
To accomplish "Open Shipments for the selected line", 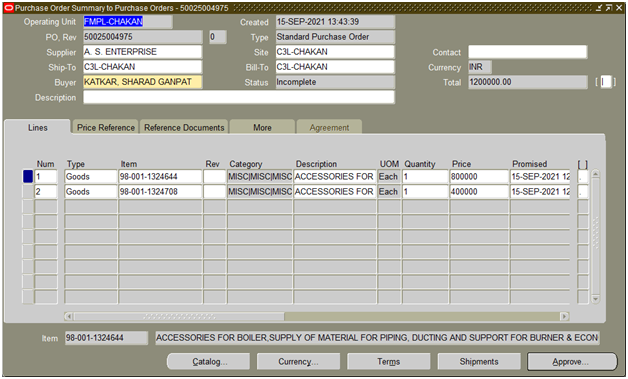I will [479, 362].
